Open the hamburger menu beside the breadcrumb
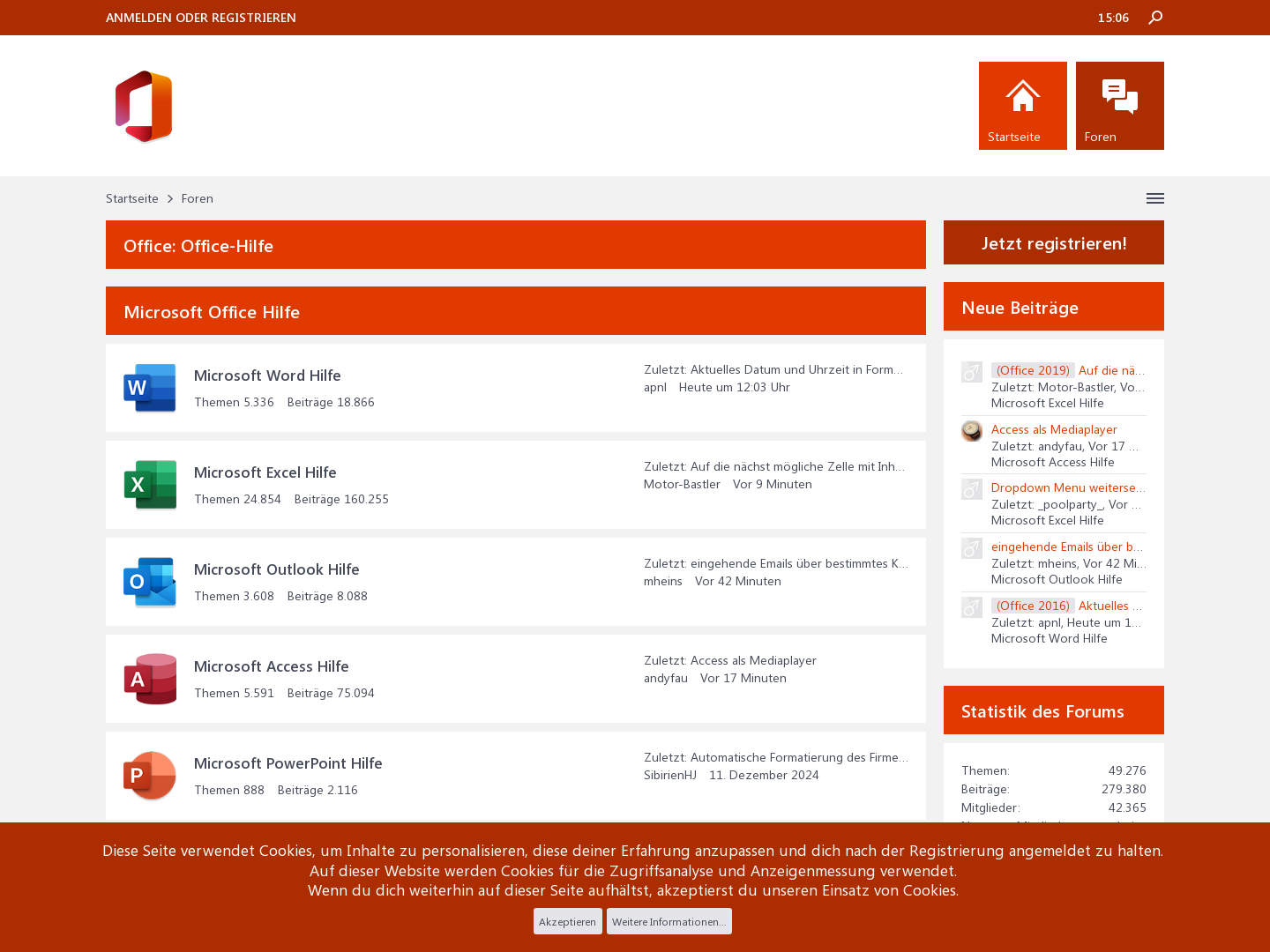1270x952 pixels. pyautogui.click(x=1155, y=198)
